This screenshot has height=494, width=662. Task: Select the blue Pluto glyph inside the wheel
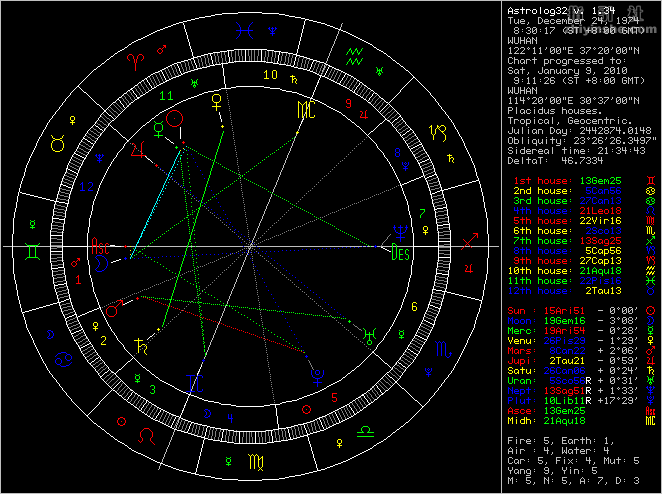pyautogui.click(x=318, y=376)
